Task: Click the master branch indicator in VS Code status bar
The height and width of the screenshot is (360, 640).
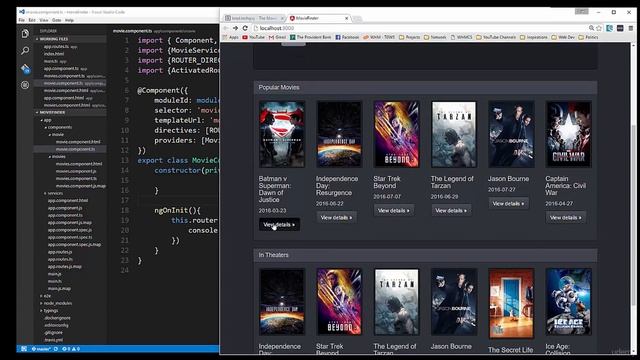Action: pos(41,349)
